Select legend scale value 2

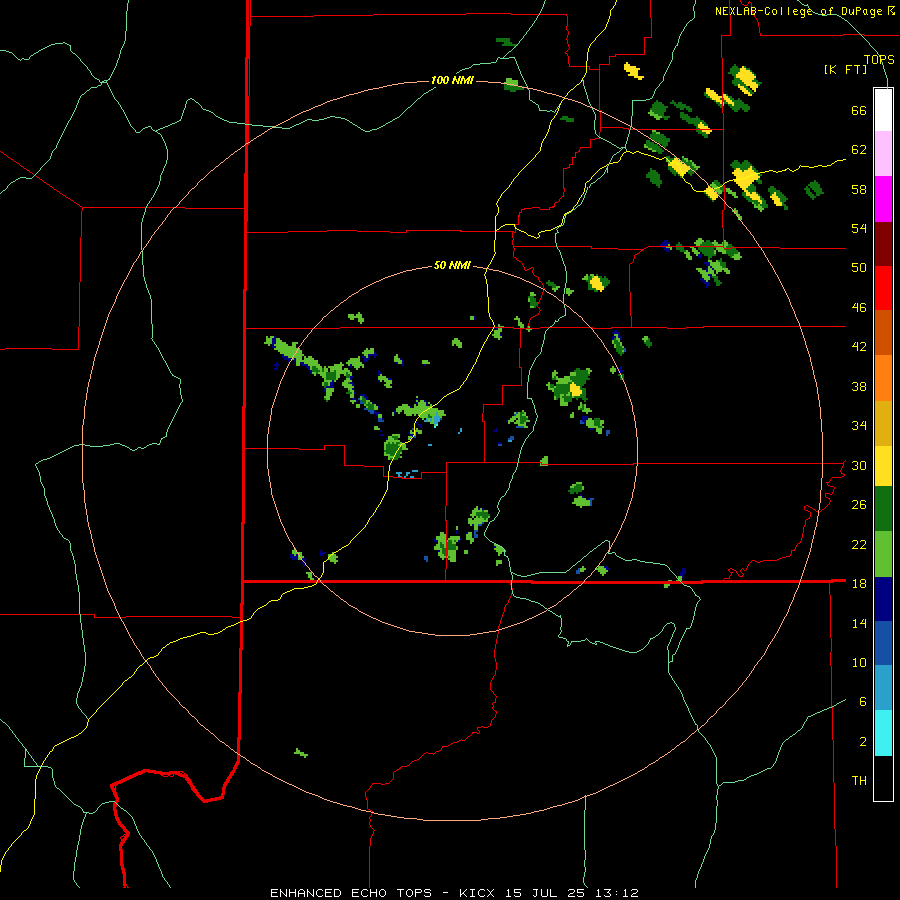click(x=863, y=742)
